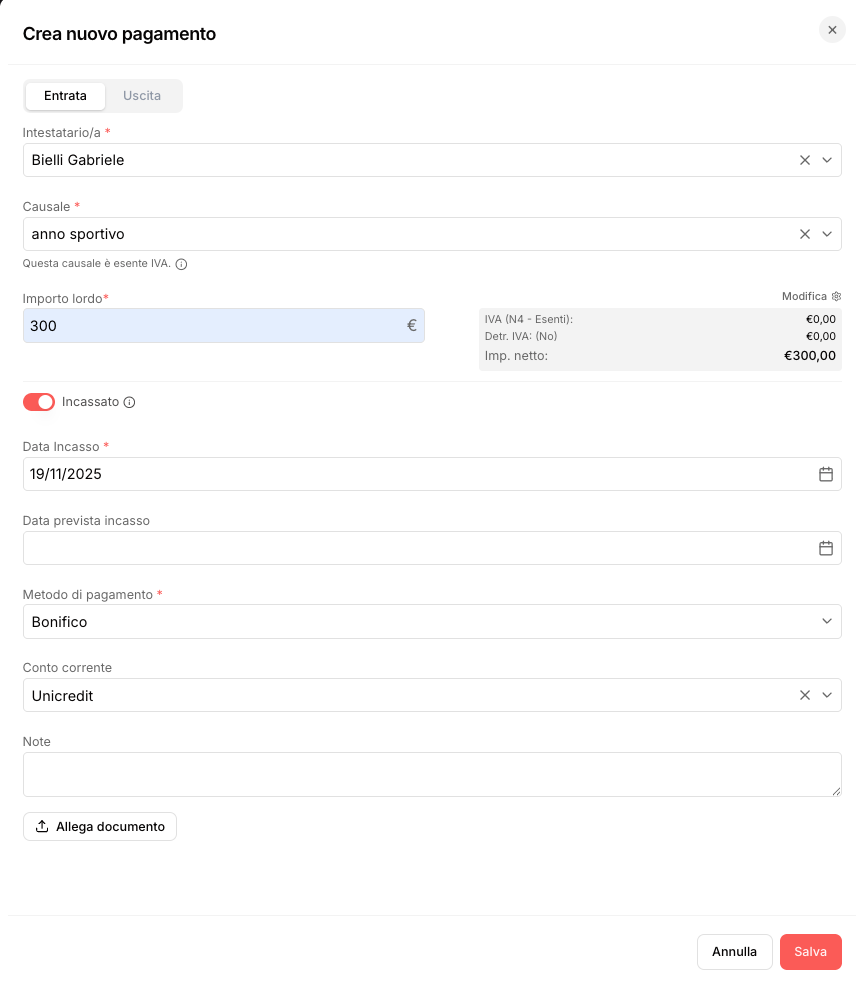Clear the Causale field with the X icon
This screenshot has width=864, height=986.
tap(804, 234)
